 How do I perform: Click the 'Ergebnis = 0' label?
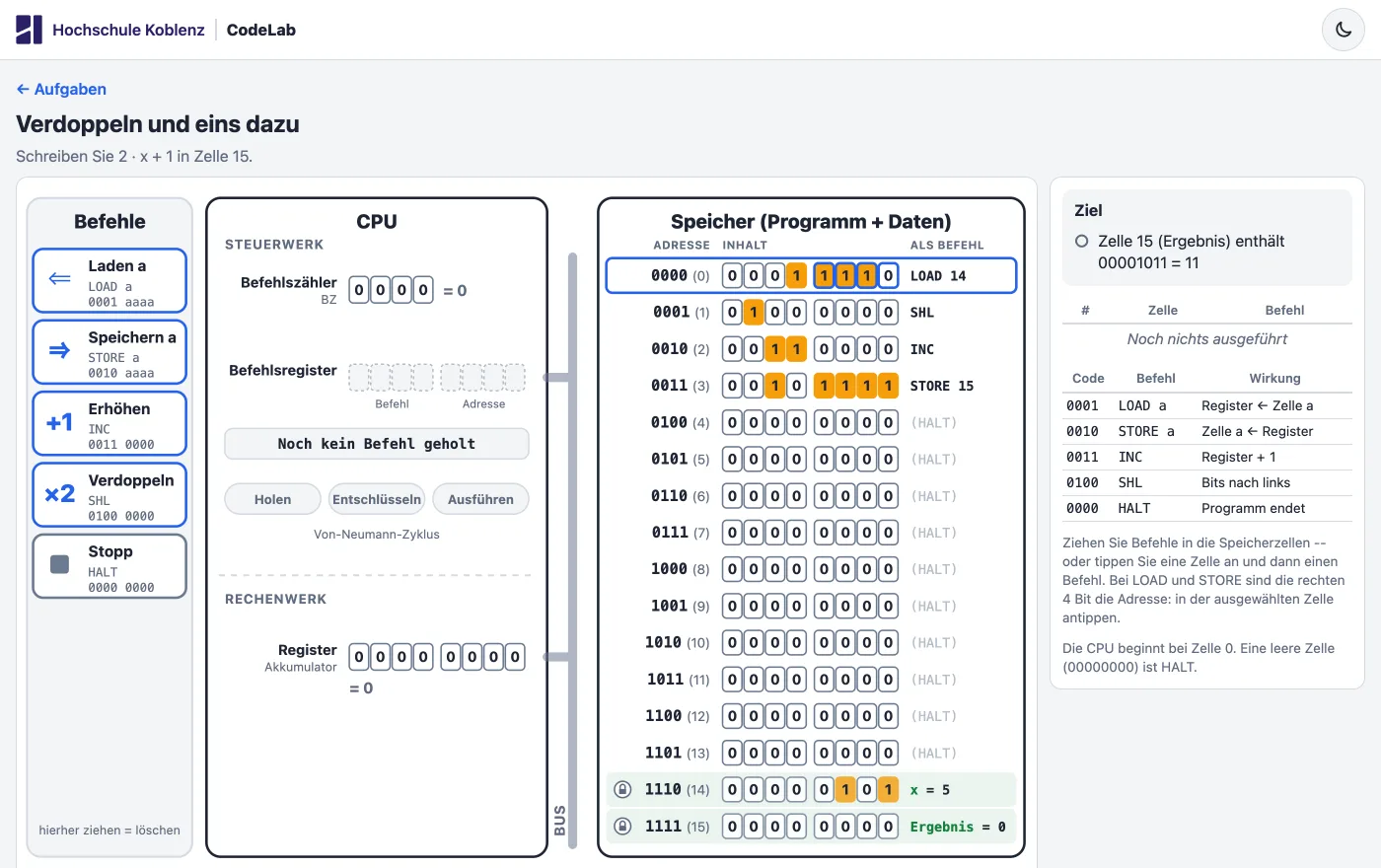[x=958, y=827]
